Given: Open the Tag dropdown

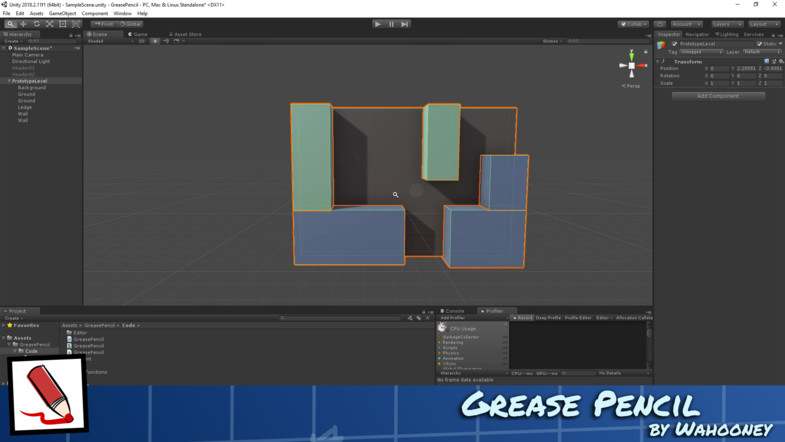Looking at the screenshot, I should [701, 52].
